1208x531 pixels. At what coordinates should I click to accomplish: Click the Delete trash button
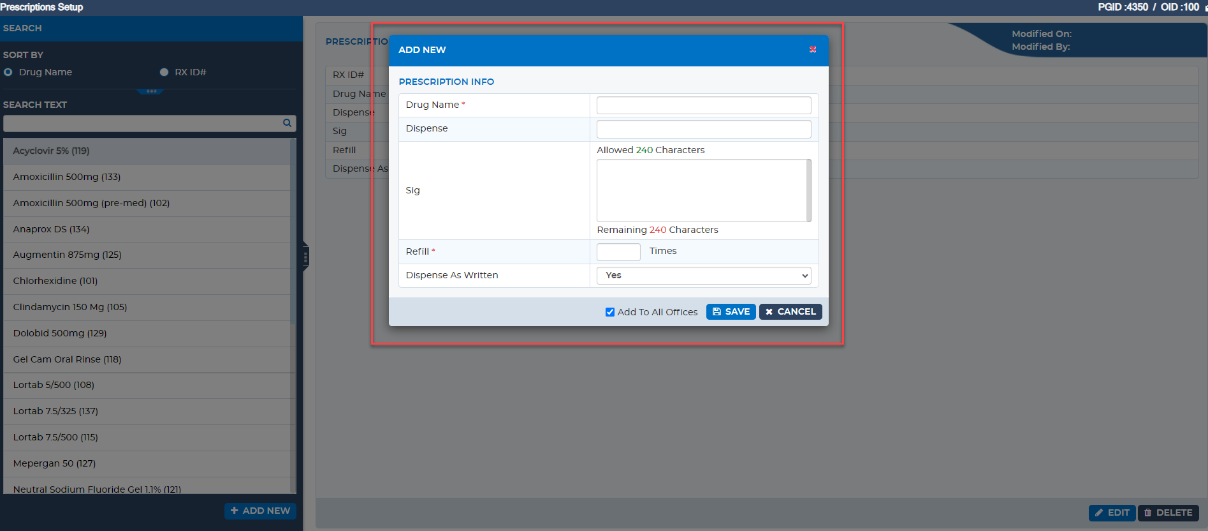coord(1168,513)
